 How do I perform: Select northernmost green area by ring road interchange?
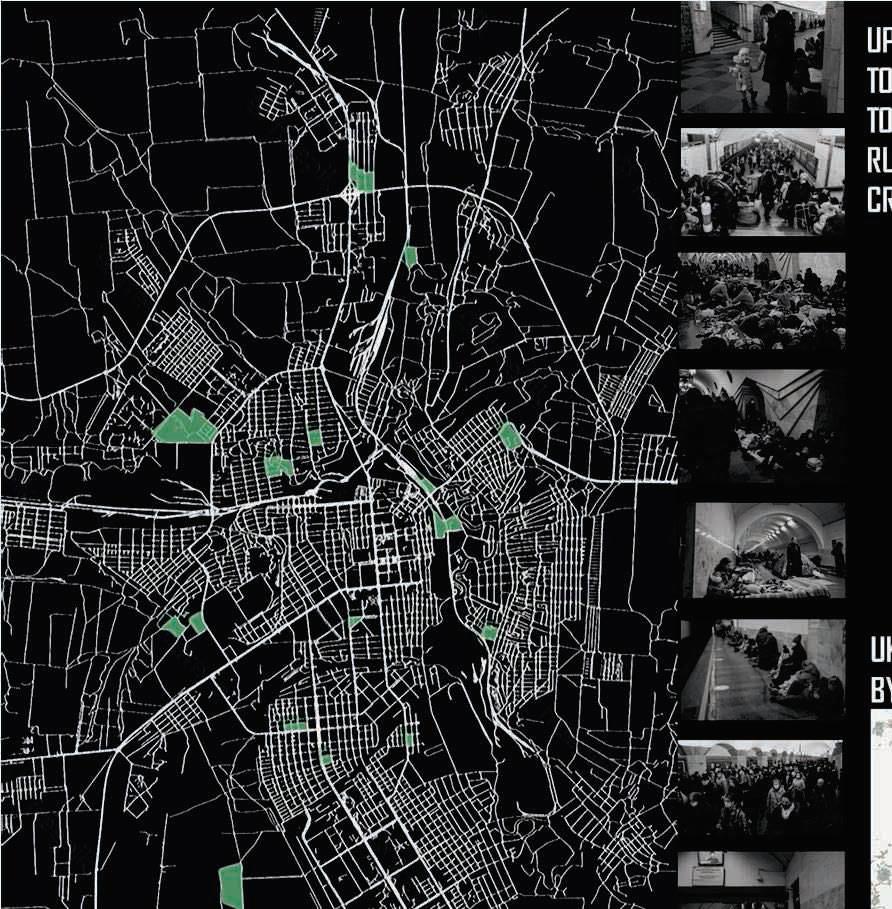point(361,177)
